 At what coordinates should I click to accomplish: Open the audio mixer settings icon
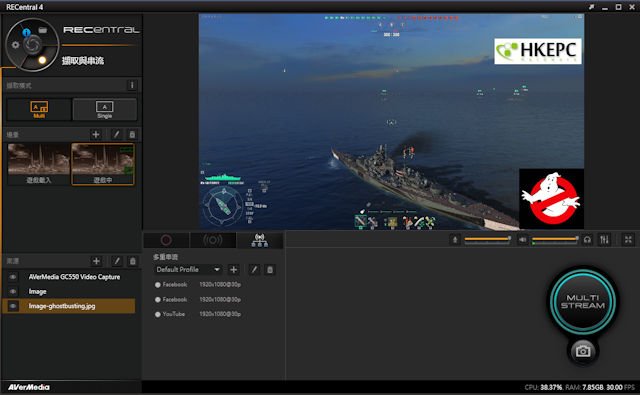click(604, 240)
